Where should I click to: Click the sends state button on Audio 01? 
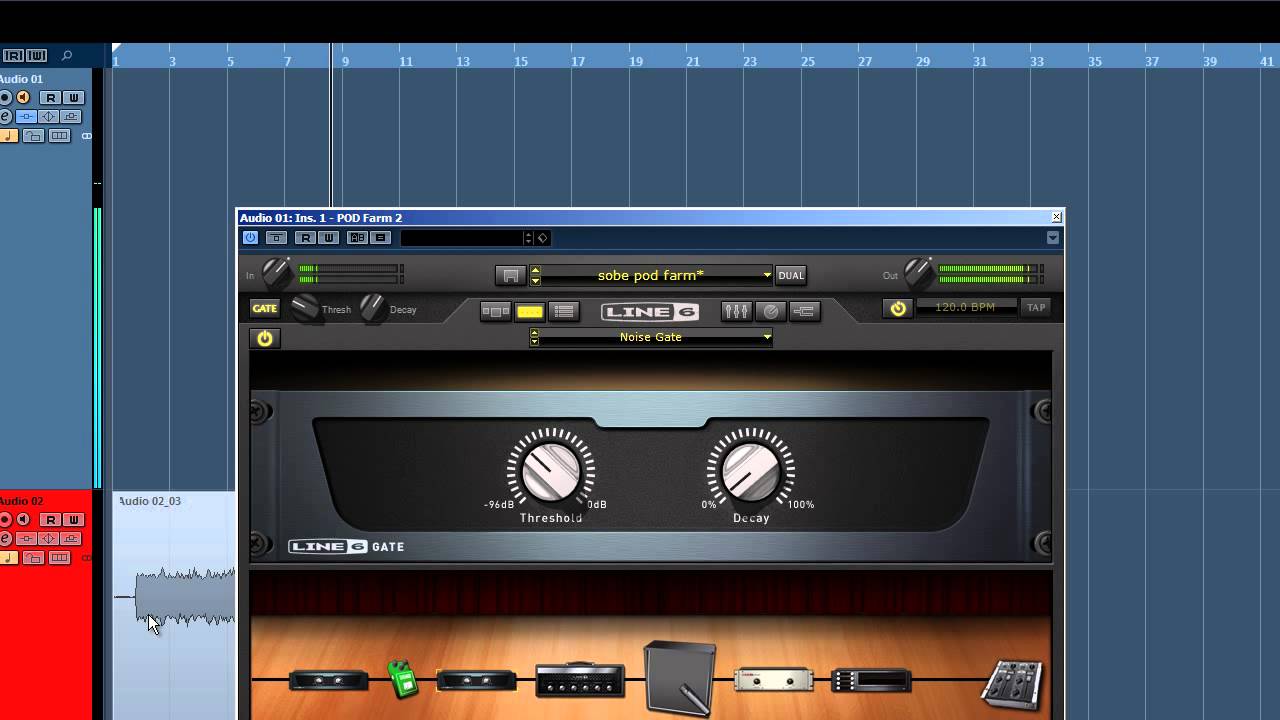click(x=71, y=117)
